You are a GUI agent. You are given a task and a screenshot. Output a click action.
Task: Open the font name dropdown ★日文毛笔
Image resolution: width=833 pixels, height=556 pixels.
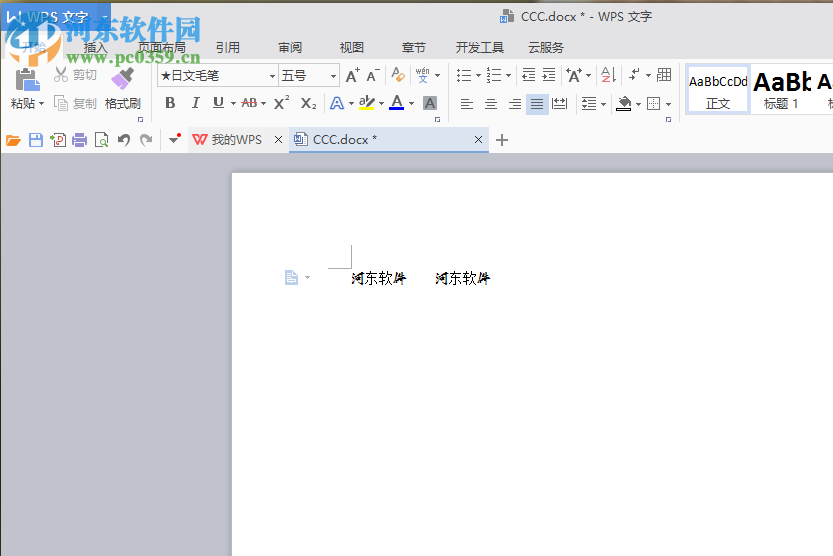(272, 76)
